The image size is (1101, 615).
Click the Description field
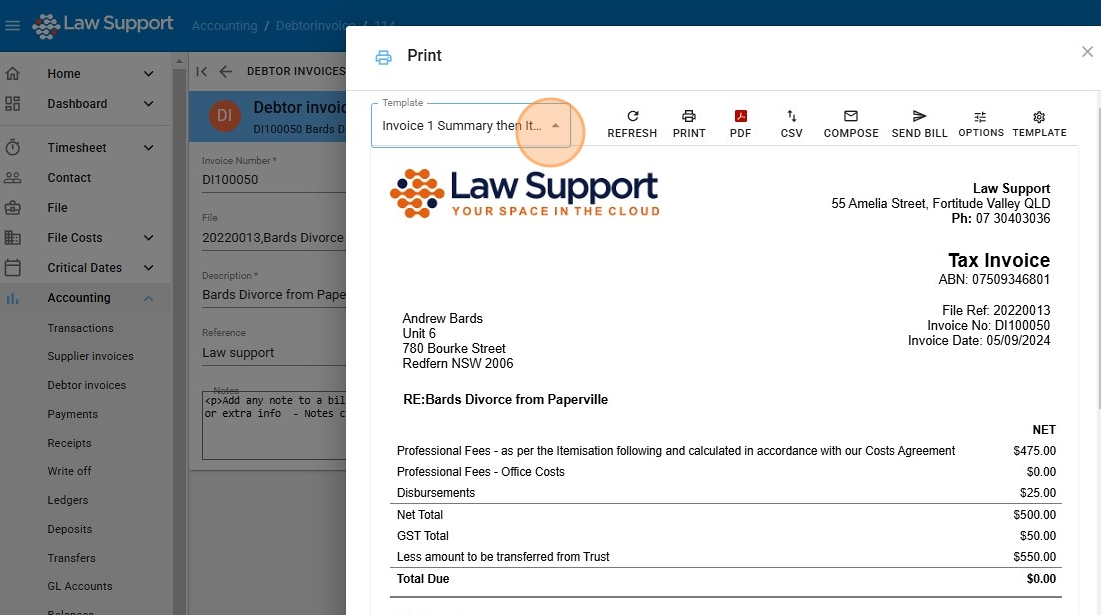(274, 294)
